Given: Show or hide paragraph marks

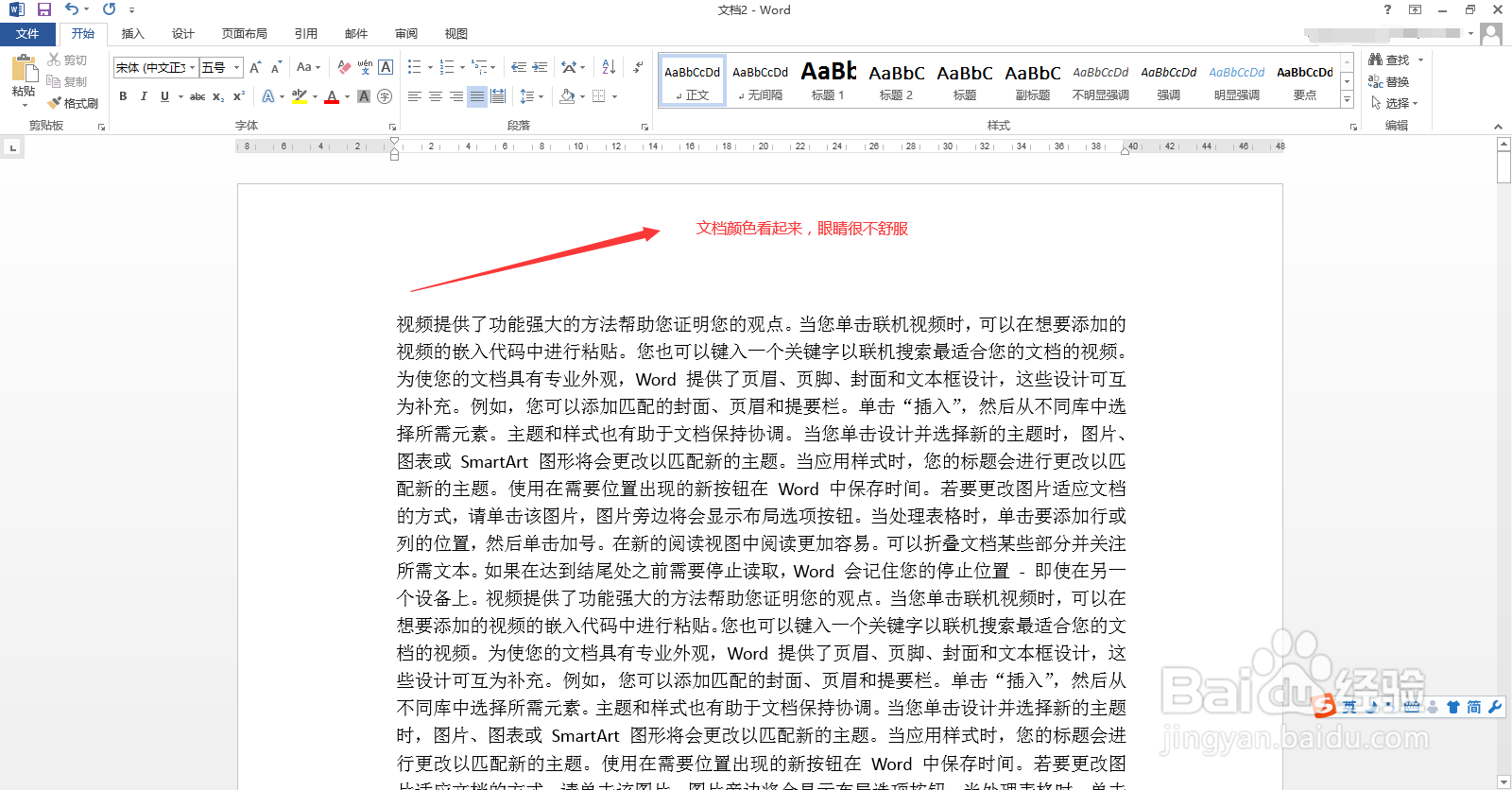Looking at the screenshot, I should coord(638,67).
